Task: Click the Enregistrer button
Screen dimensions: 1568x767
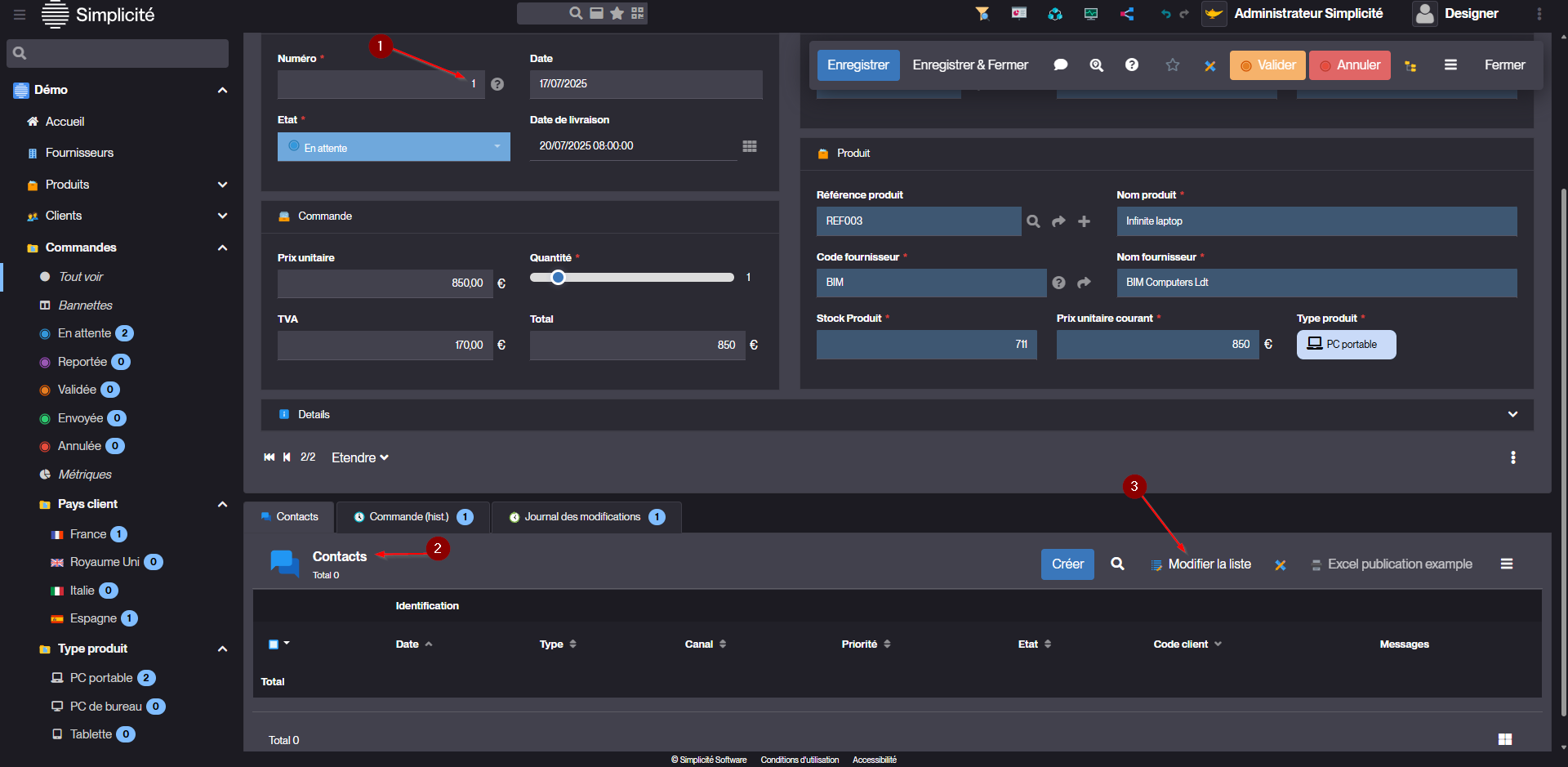Action: (857, 65)
